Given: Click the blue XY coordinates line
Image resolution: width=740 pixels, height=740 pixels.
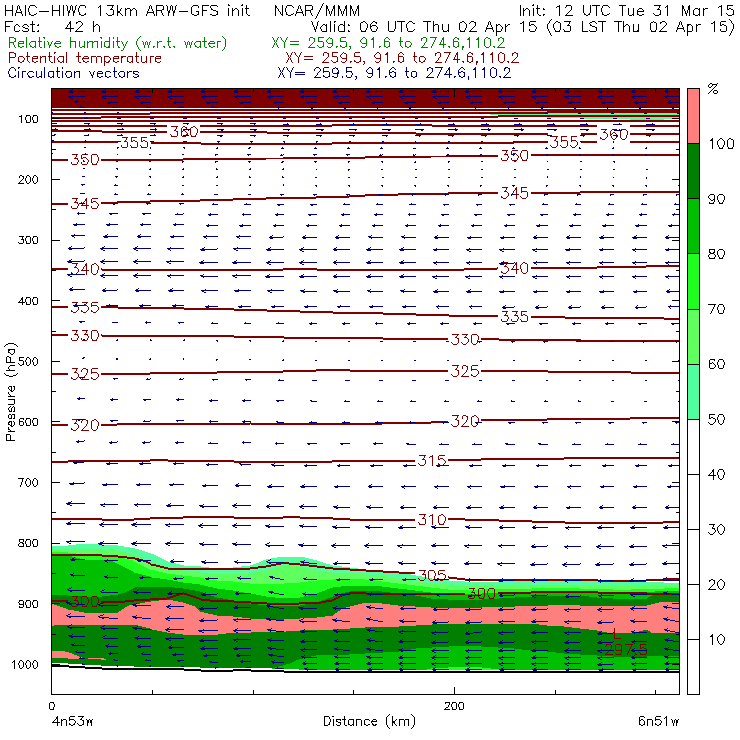Looking at the screenshot, I should (x=394, y=73).
